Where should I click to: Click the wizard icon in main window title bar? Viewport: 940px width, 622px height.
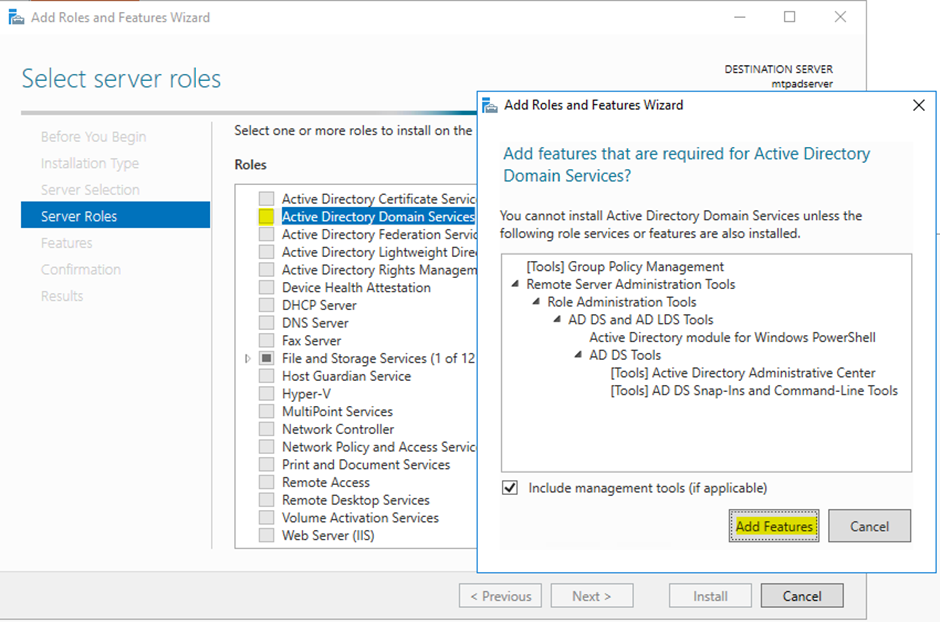click(x=16, y=17)
